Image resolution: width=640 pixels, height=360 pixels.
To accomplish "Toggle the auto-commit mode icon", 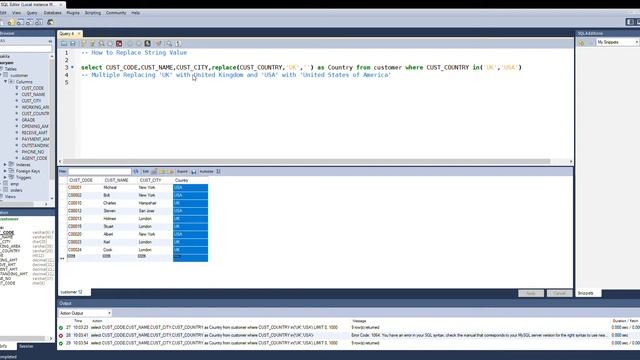I will (x=147, y=44).
